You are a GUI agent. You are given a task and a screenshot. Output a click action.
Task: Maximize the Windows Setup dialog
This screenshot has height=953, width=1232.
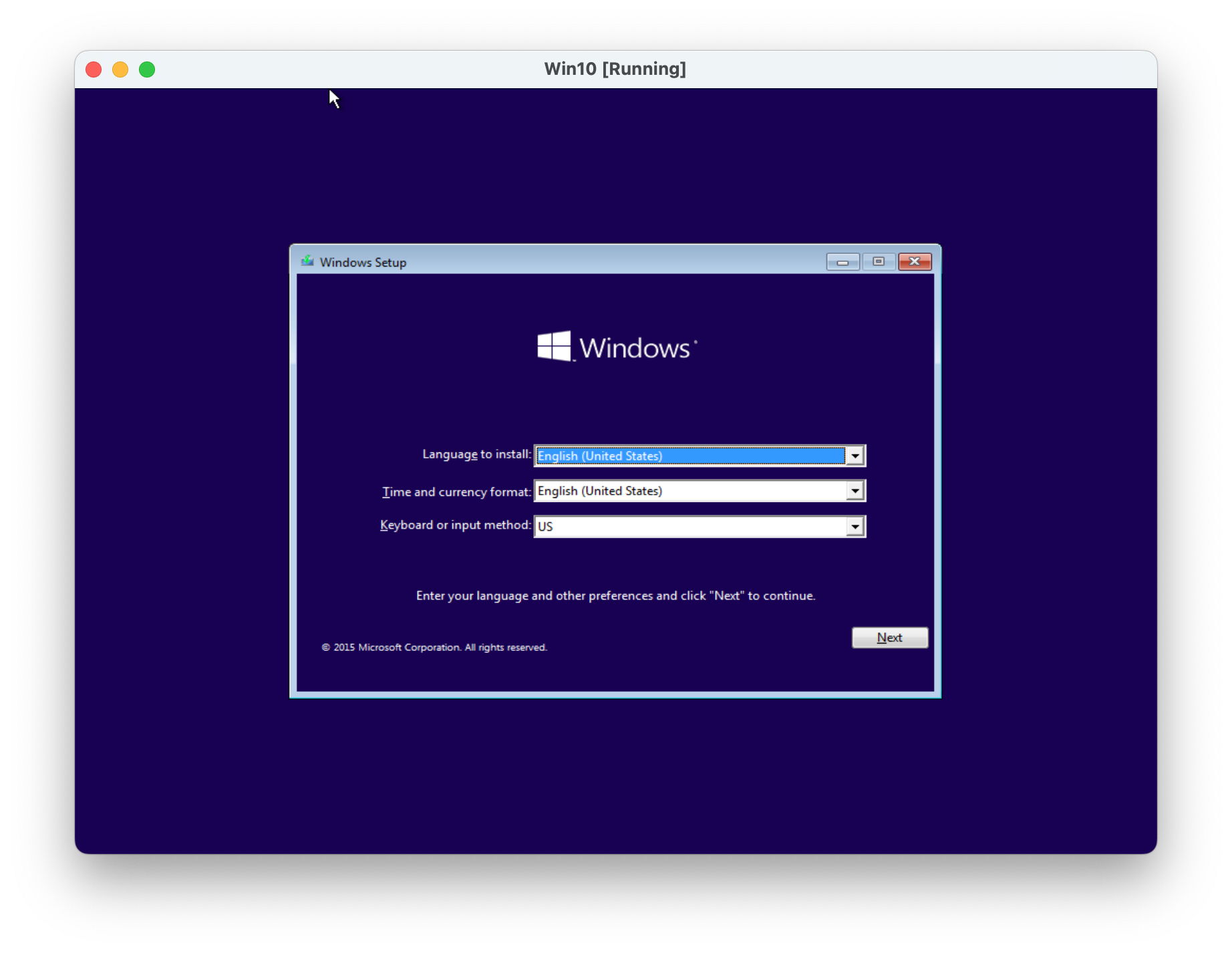[x=879, y=262]
